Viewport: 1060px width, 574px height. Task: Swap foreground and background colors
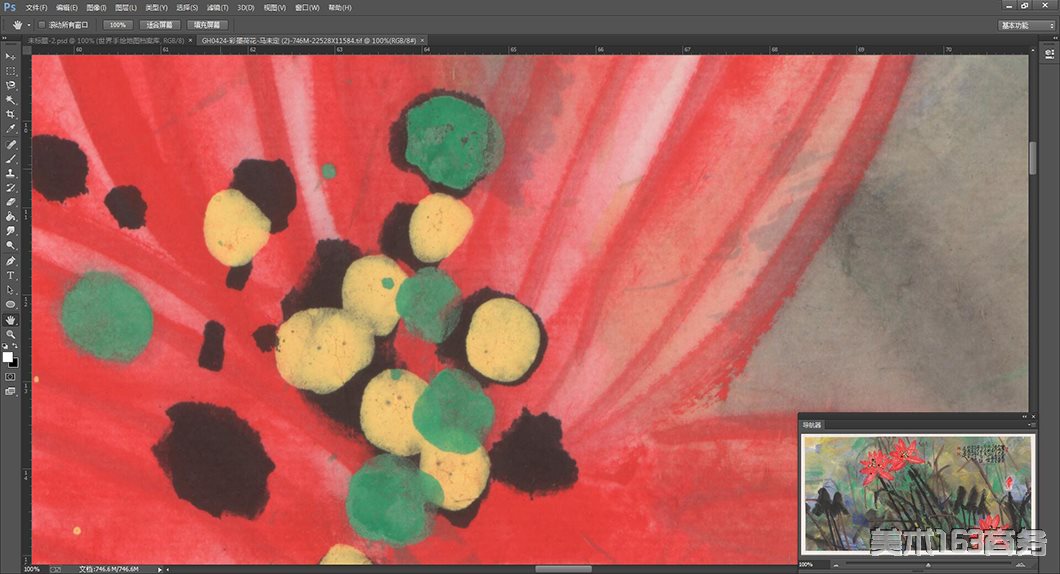click(15, 346)
